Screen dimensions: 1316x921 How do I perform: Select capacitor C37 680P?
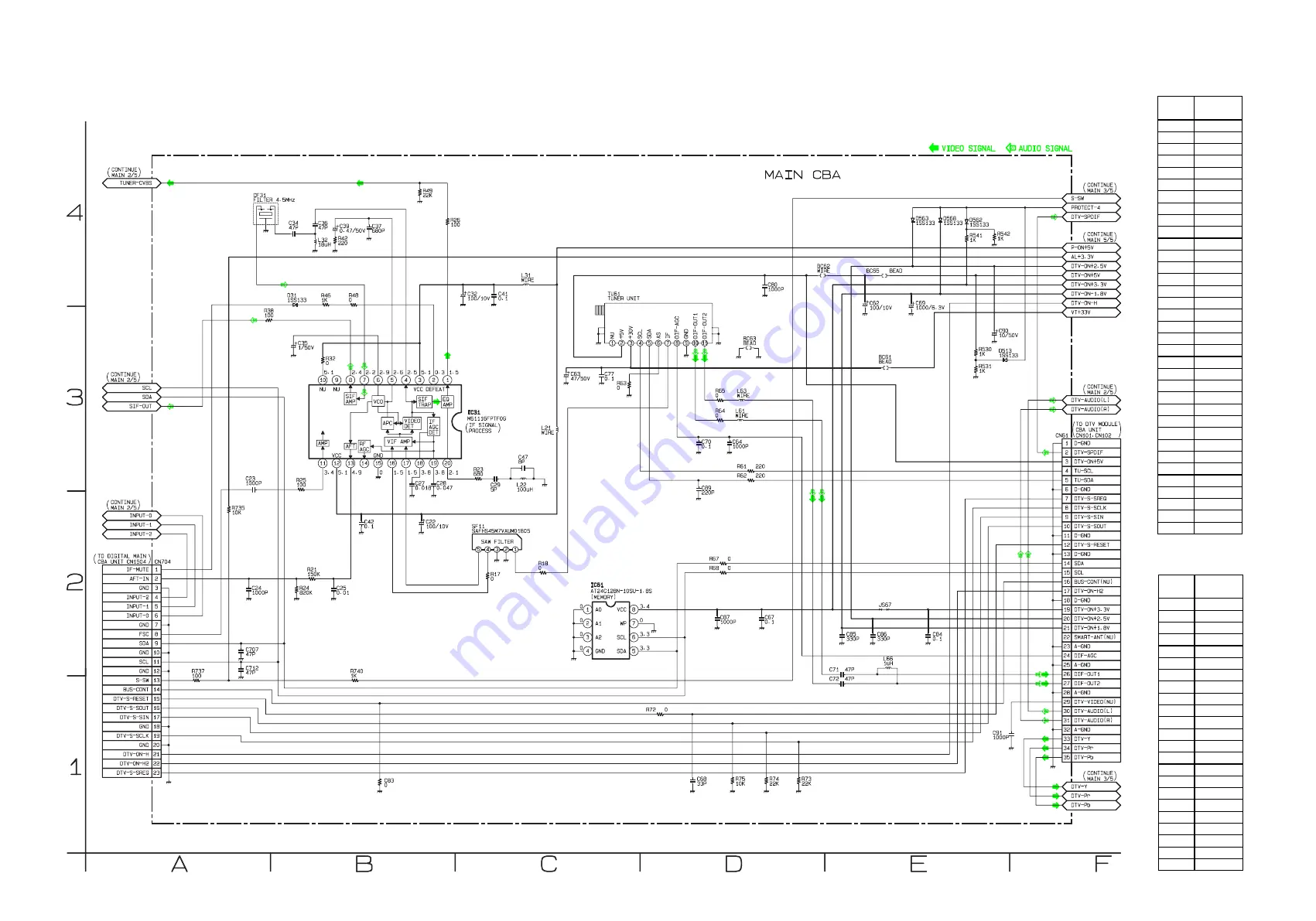tap(376, 229)
